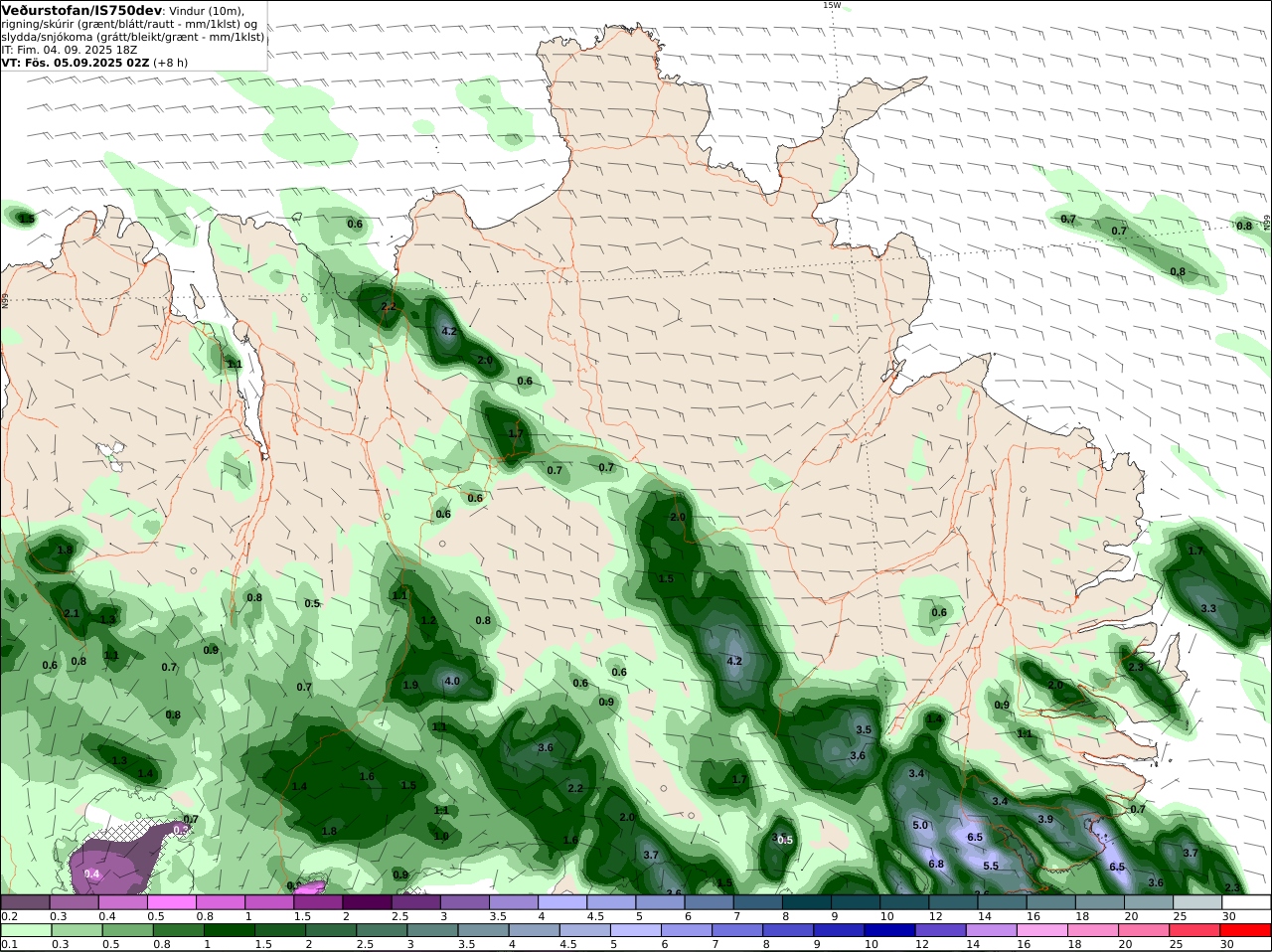The height and width of the screenshot is (952, 1272).
Task: Click the '15W' longitude label
Action: [x=832, y=5]
